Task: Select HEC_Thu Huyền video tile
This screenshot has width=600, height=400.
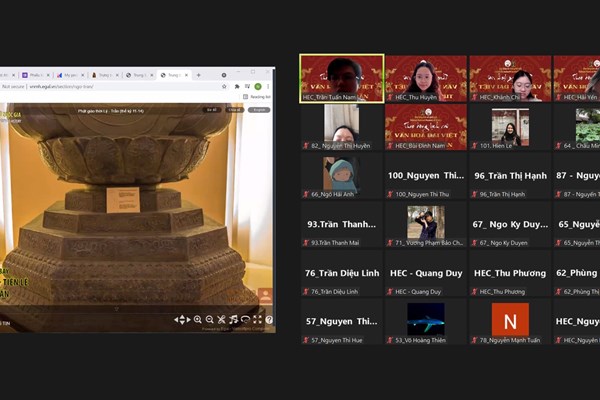Action: point(426,78)
